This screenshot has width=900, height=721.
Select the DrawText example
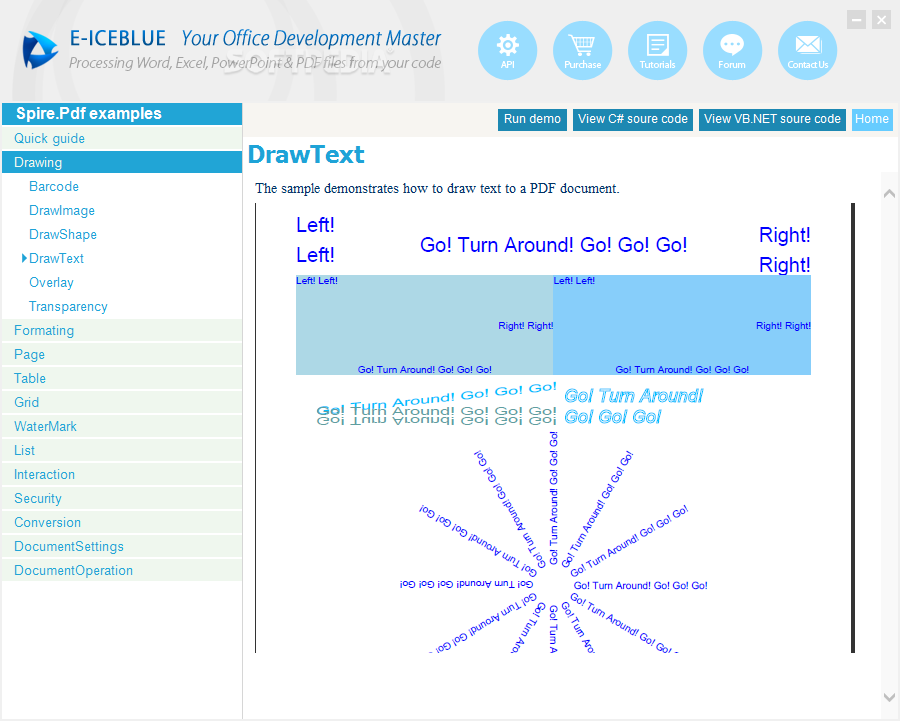click(x=56, y=259)
